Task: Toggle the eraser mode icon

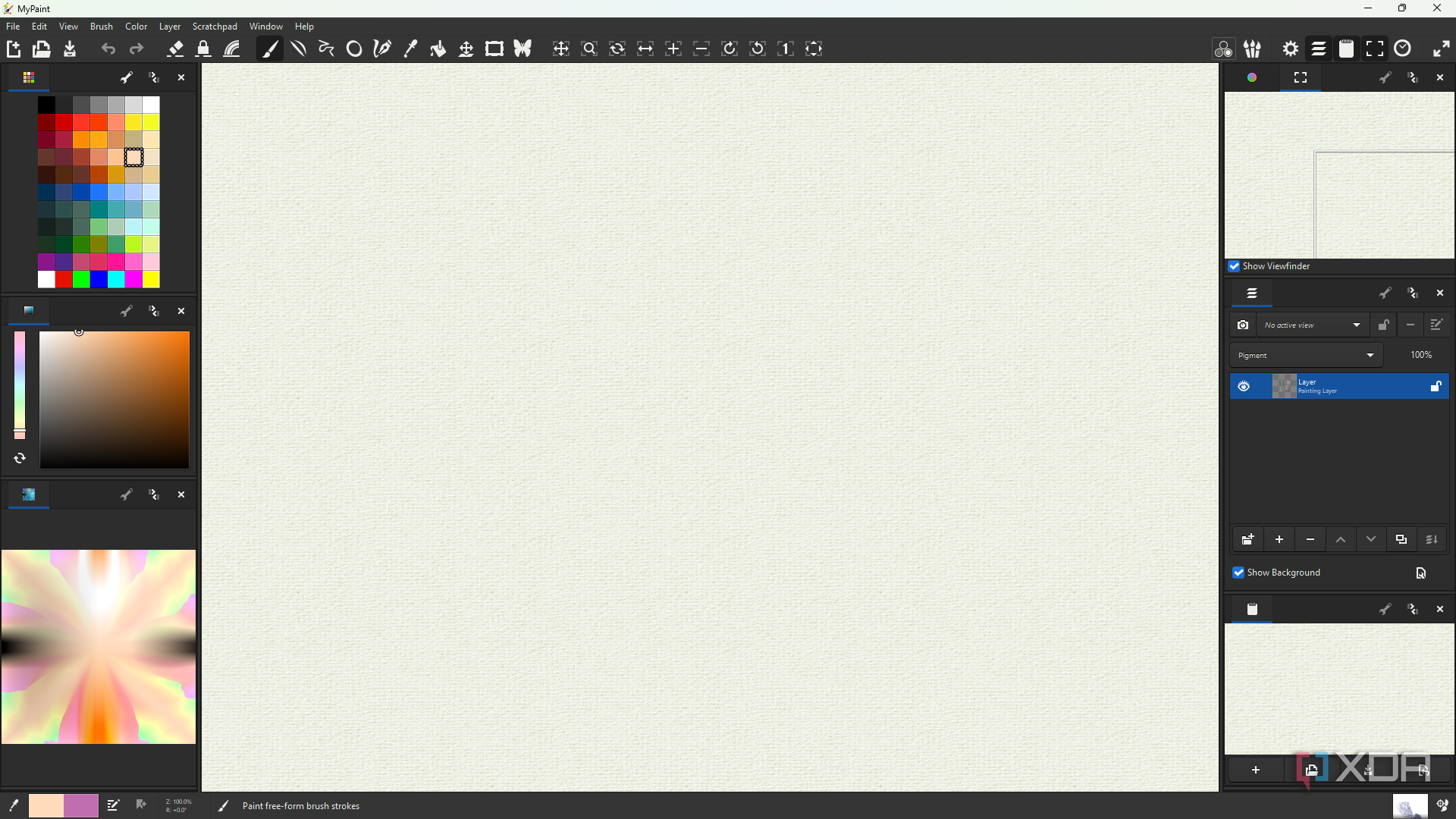Action: coord(175,49)
